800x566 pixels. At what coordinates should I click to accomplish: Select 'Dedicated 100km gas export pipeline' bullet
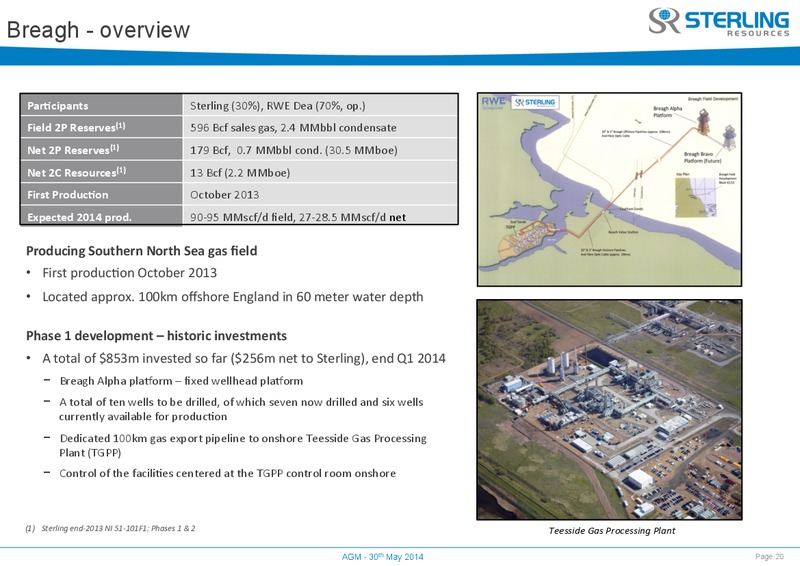(x=243, y=445)
